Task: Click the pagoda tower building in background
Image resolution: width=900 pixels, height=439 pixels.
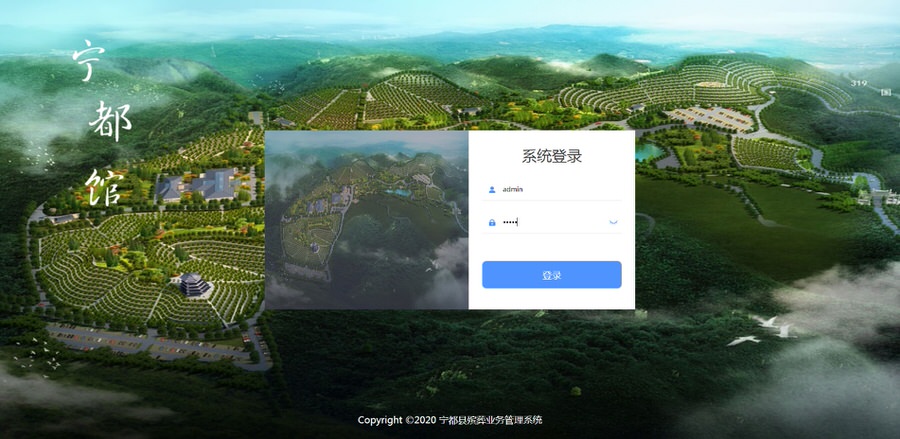Action: (x=195, y=285)
